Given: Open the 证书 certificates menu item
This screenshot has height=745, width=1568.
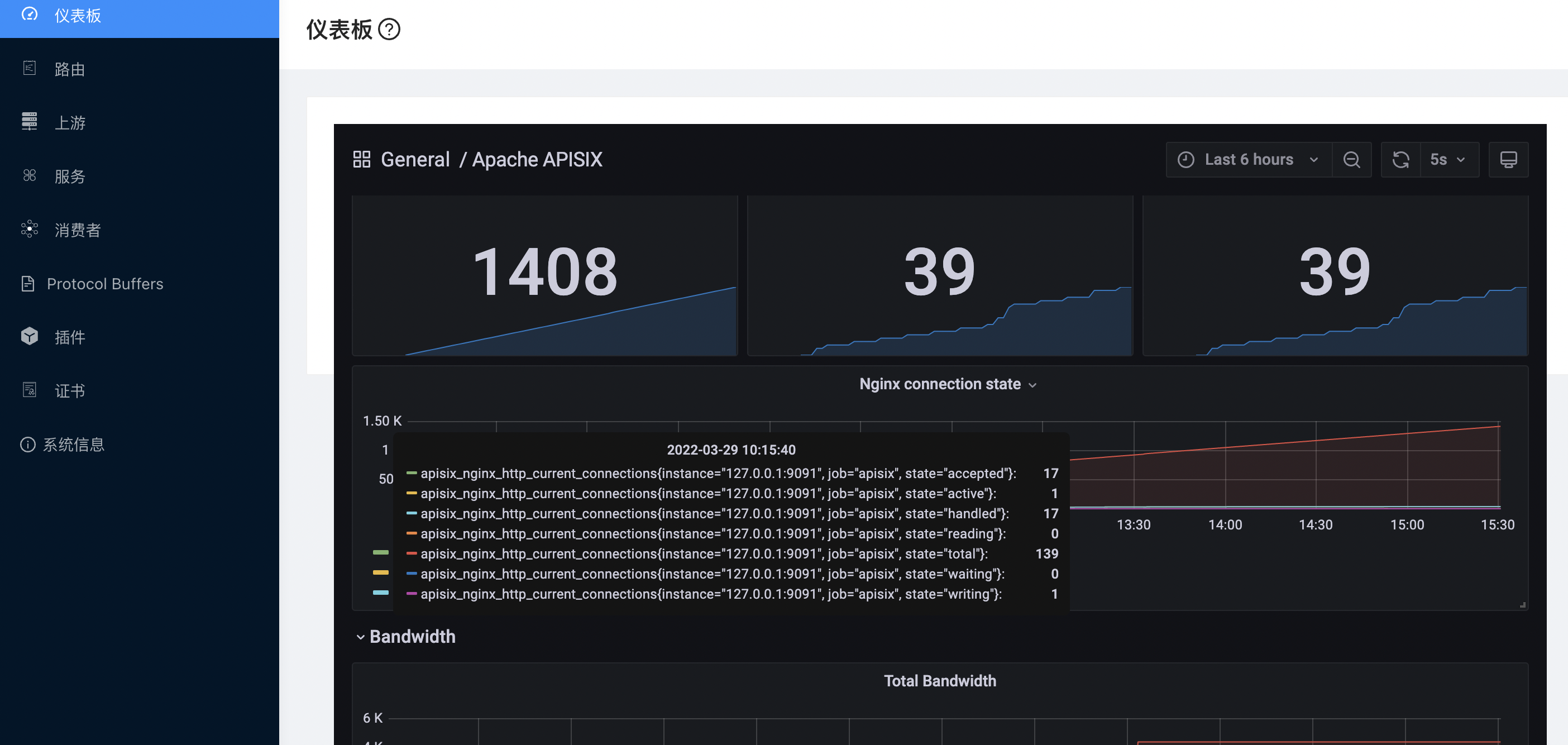Looking at the screenshot, I should [140, 390].
